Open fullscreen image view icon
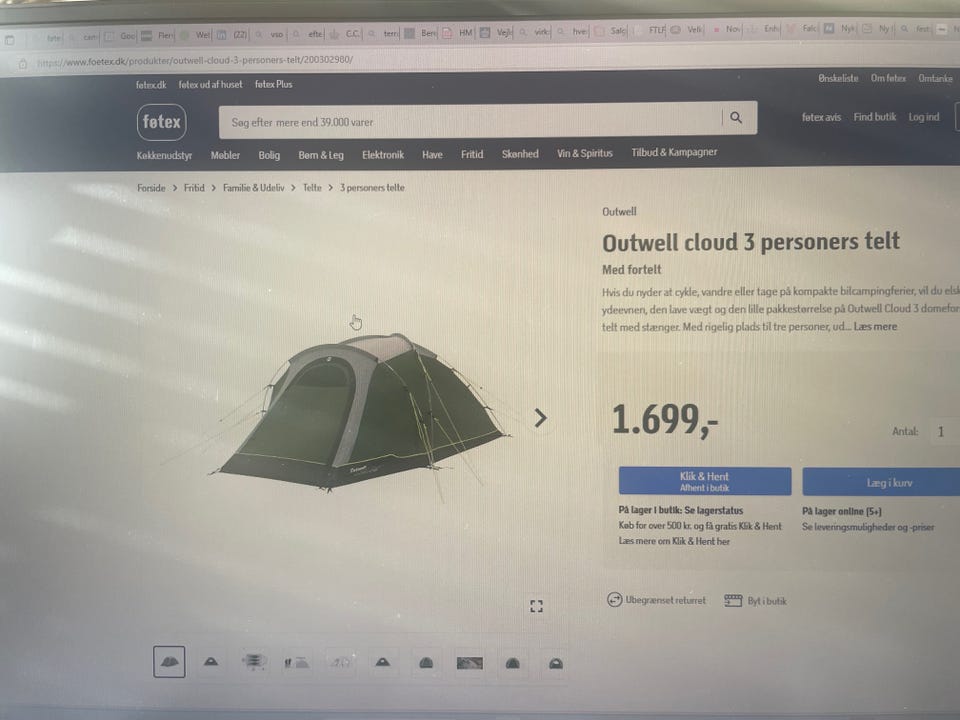Screen dimensions: 960x720 click(x=536, y=606)
